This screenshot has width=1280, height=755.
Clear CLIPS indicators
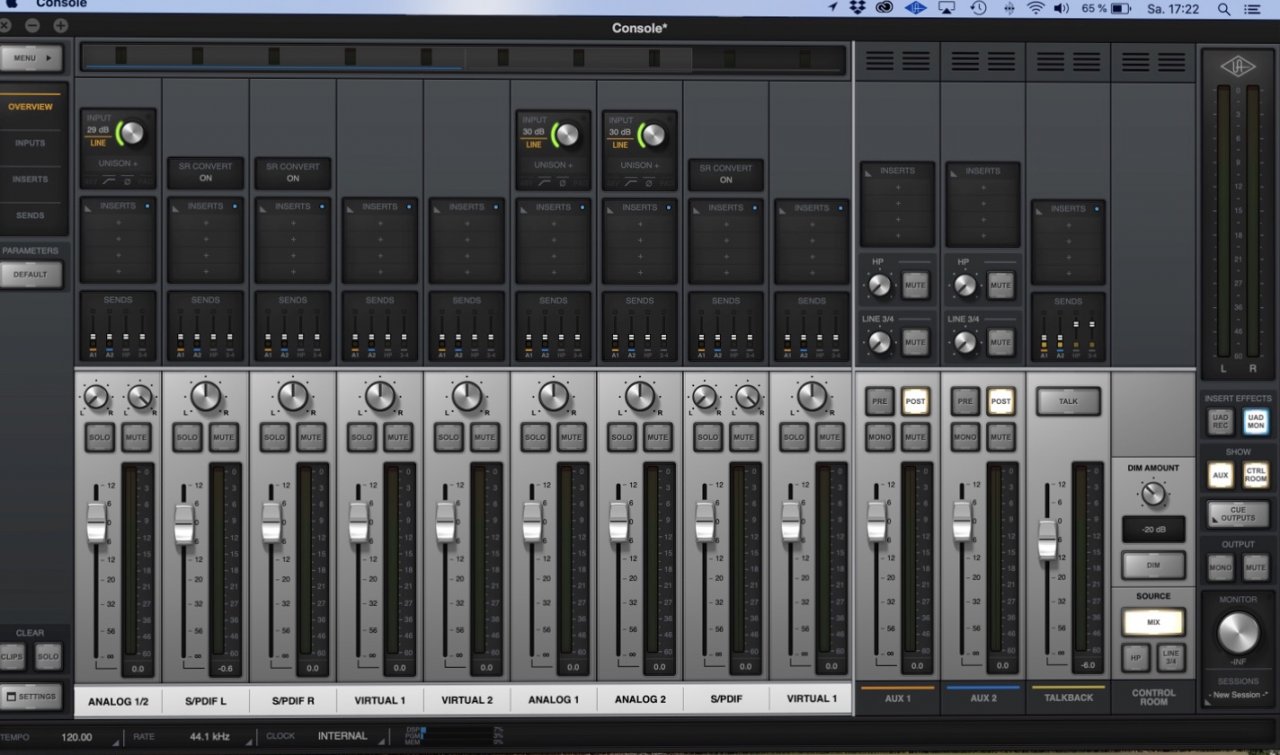point(12,656)
